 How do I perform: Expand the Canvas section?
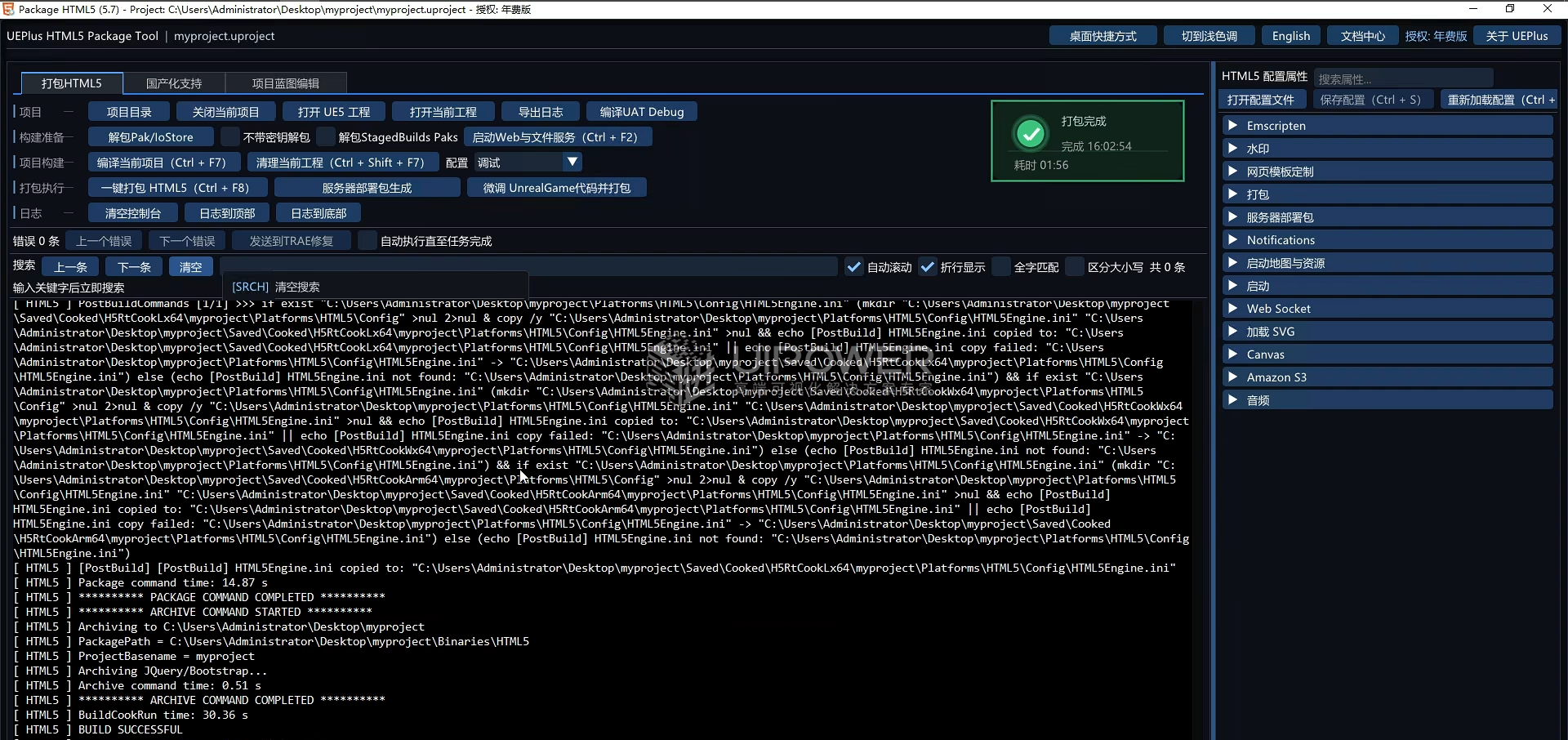pyautogui.click(x=1388, y=354)
